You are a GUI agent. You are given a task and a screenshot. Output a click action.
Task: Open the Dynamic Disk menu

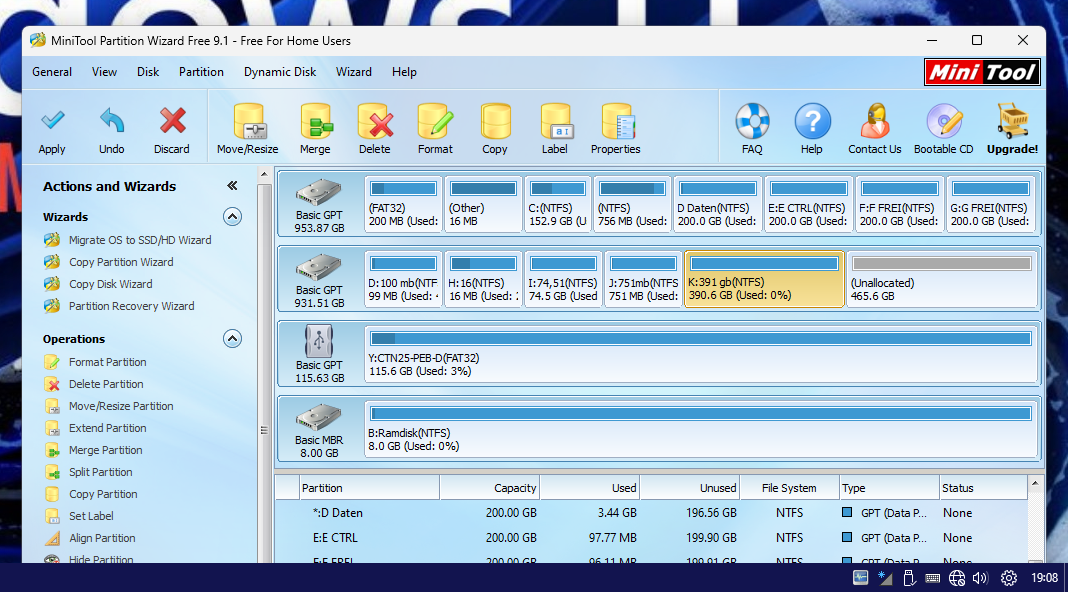280,72
